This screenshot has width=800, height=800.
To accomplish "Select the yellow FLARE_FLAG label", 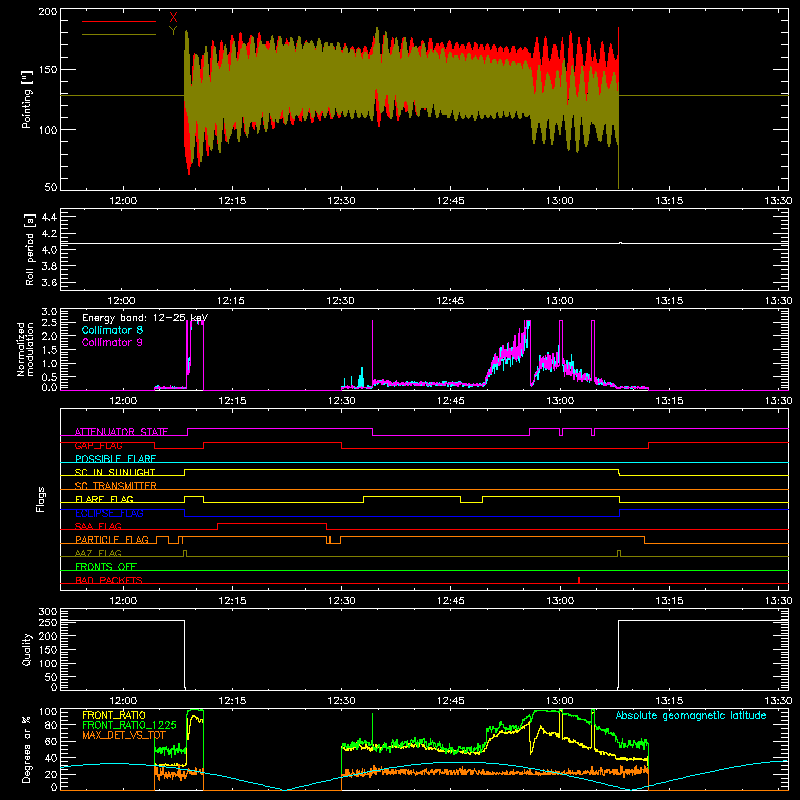I will (104, 499).
